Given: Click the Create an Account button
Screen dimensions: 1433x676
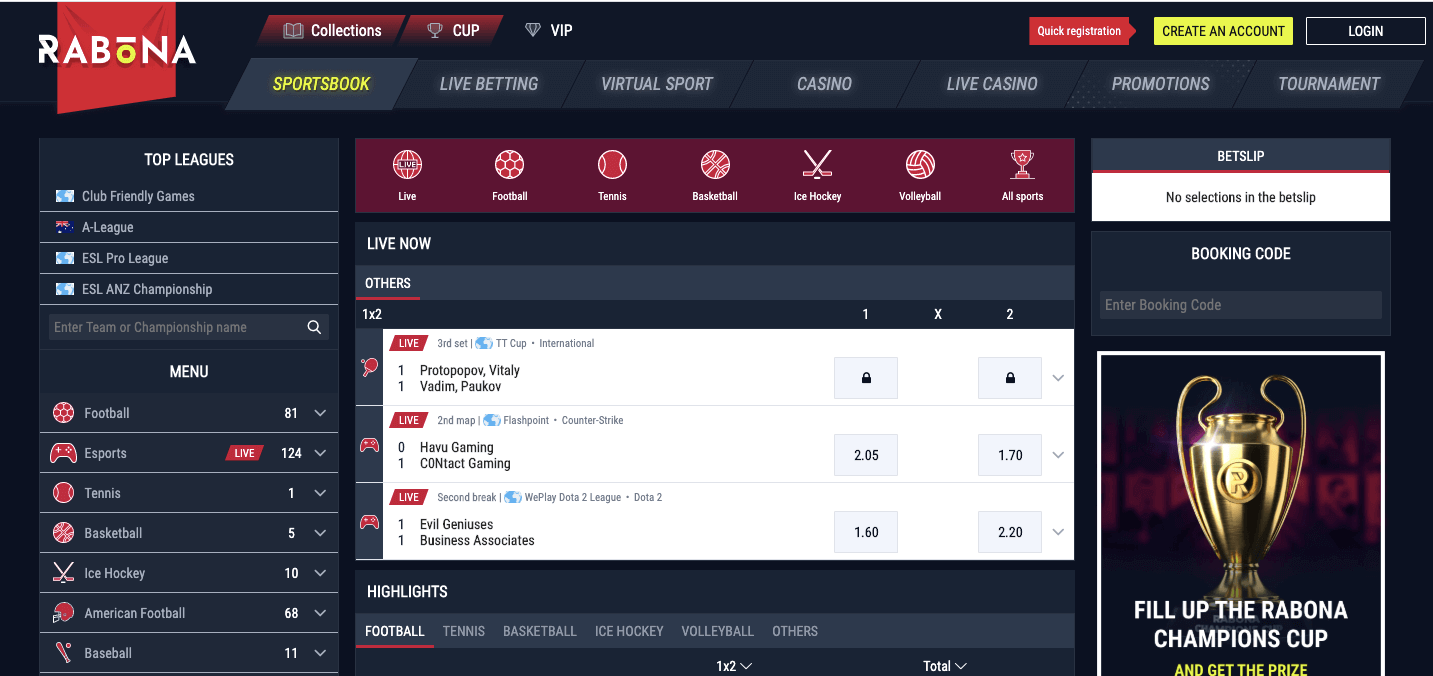Looking at the screenshot, I should (1223, 31).
